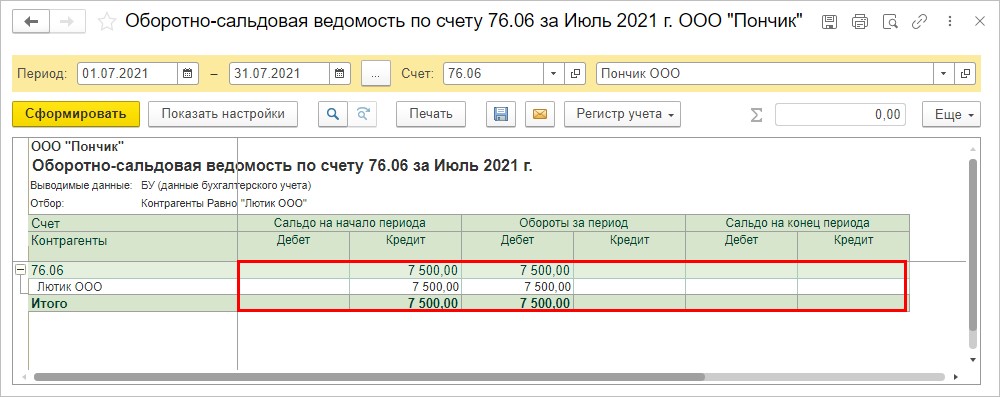Click БУ (данные бухгалтерского учета) text

(x=226, y=186)
